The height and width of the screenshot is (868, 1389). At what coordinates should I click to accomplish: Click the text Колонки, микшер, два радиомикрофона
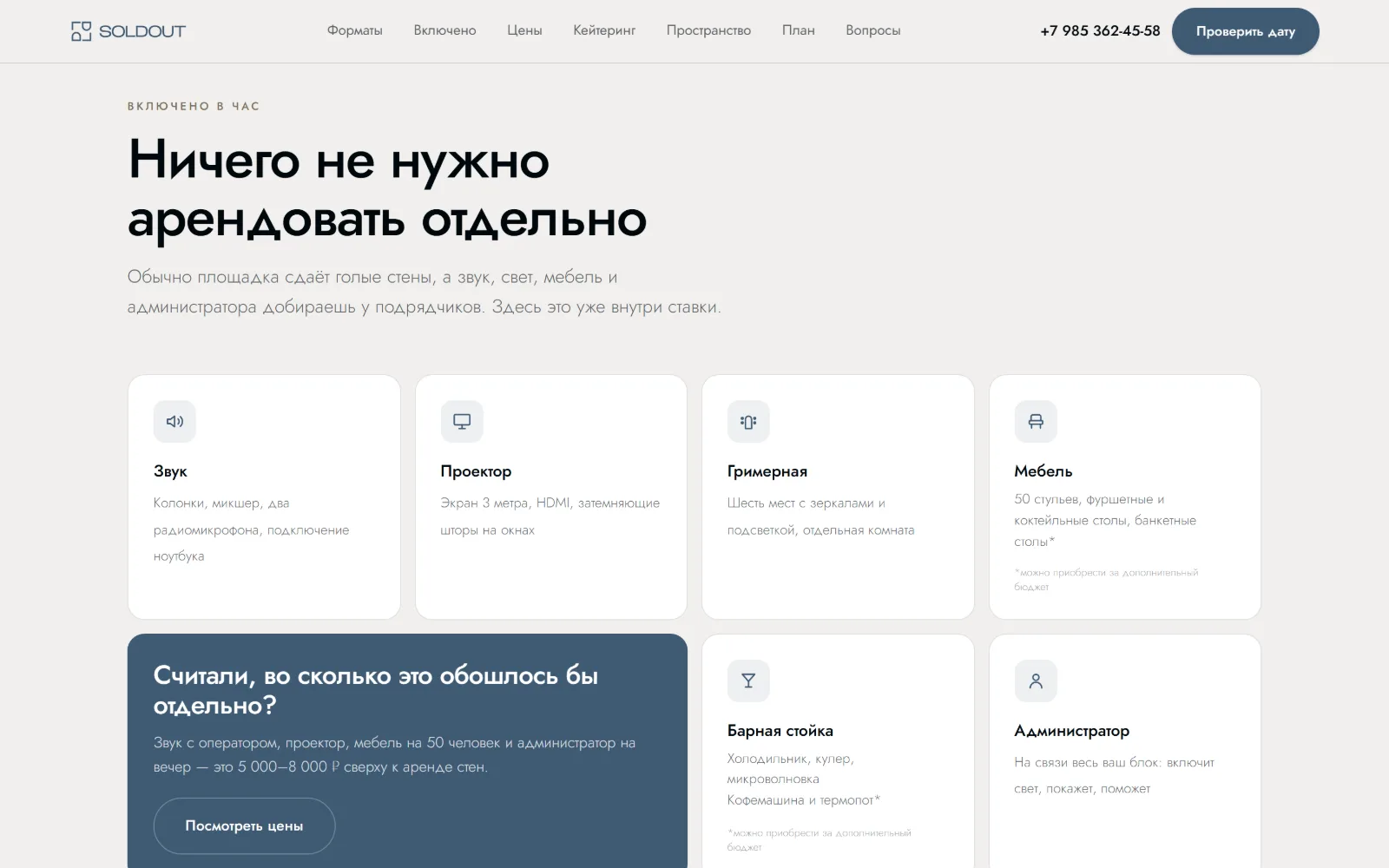pyautogui.click(x=251, y=516)
